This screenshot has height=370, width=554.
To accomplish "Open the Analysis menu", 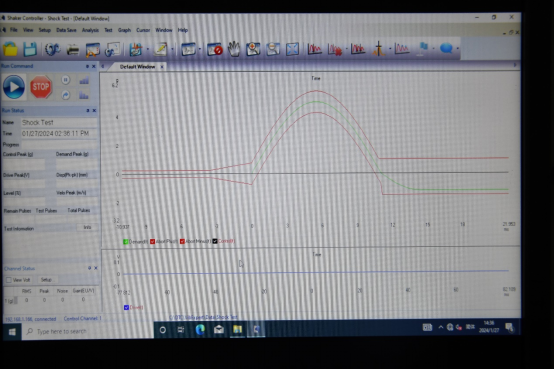I will [90, 30].
